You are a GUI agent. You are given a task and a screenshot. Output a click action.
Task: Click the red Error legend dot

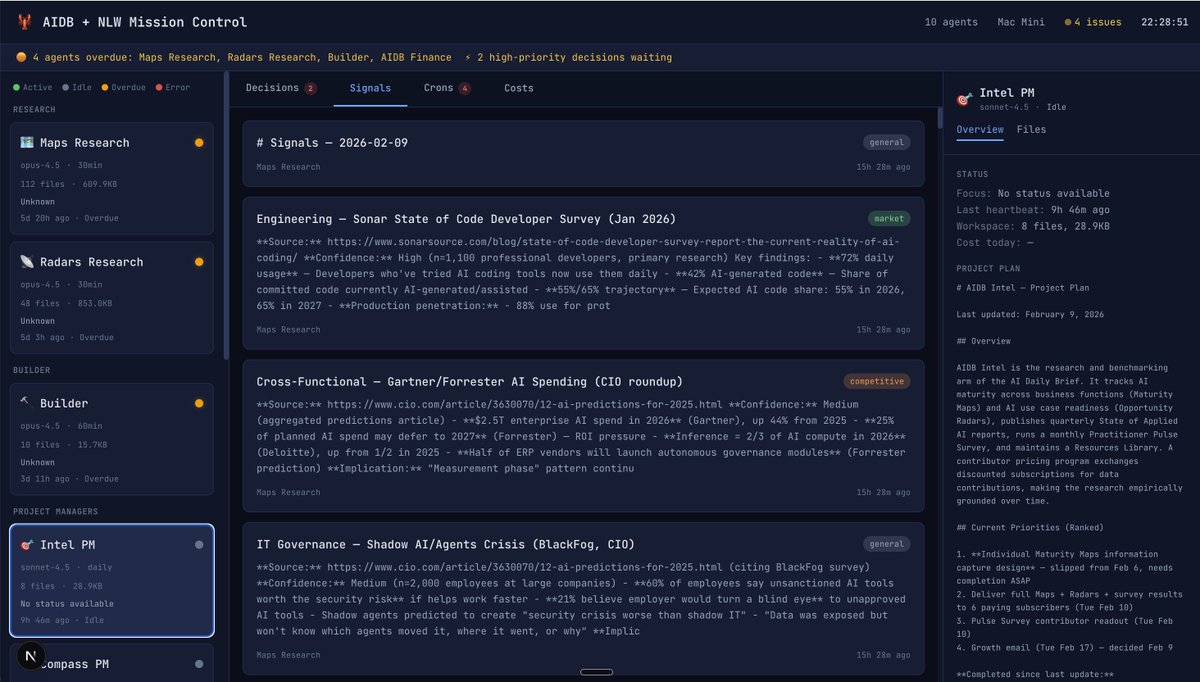point(159,87)
